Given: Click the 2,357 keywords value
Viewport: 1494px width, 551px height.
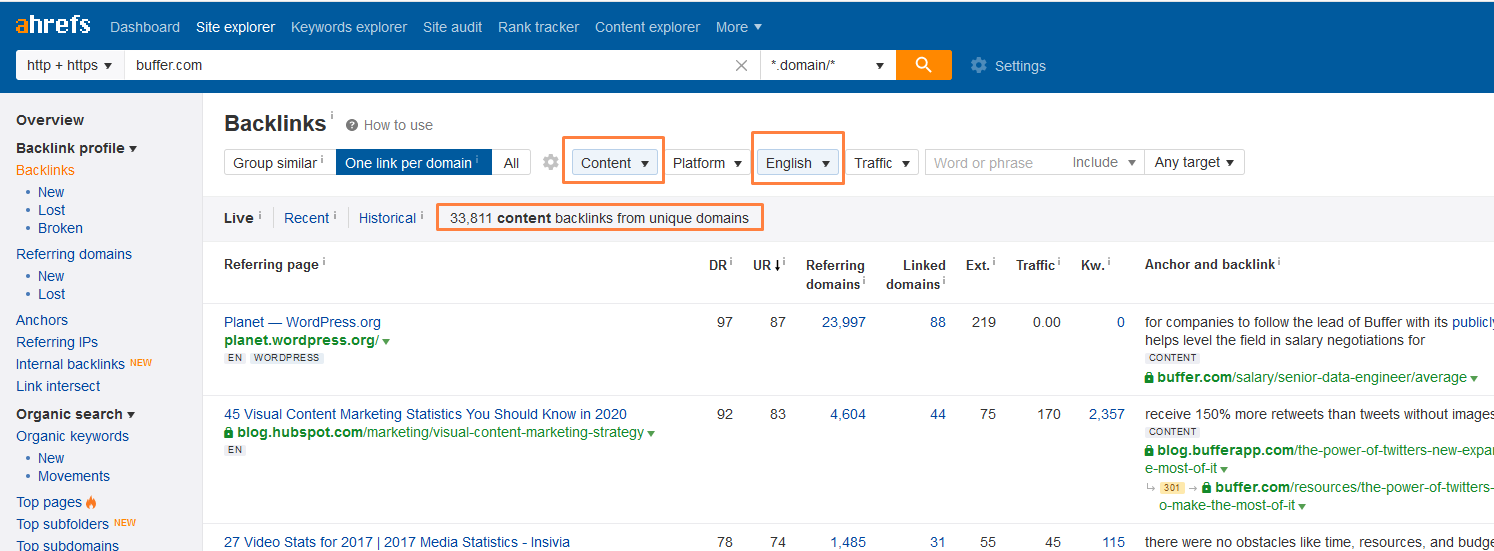Looking at the screenshot, I should click(1107, 414).
